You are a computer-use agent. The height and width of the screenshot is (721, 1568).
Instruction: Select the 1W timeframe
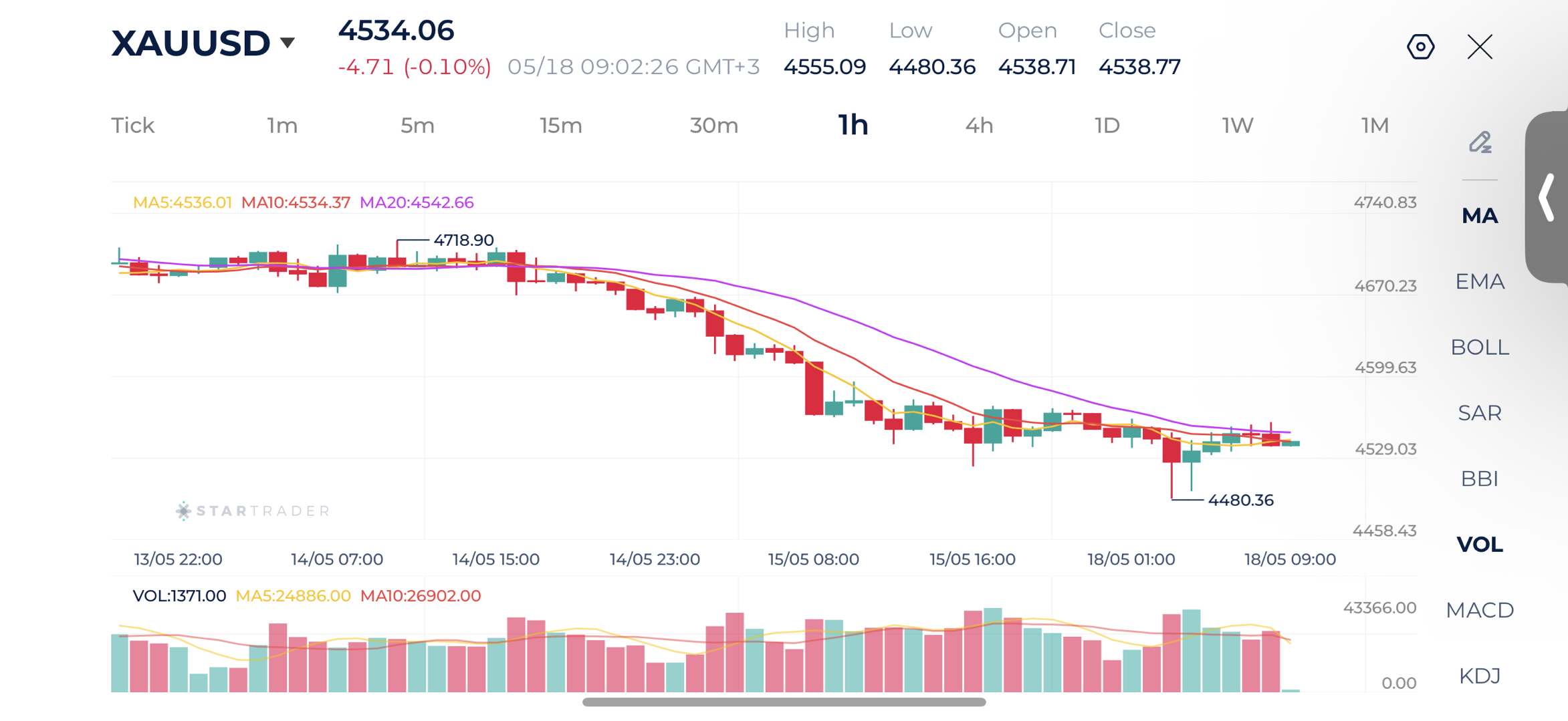pyautogui.click(x=1237, y=126)
